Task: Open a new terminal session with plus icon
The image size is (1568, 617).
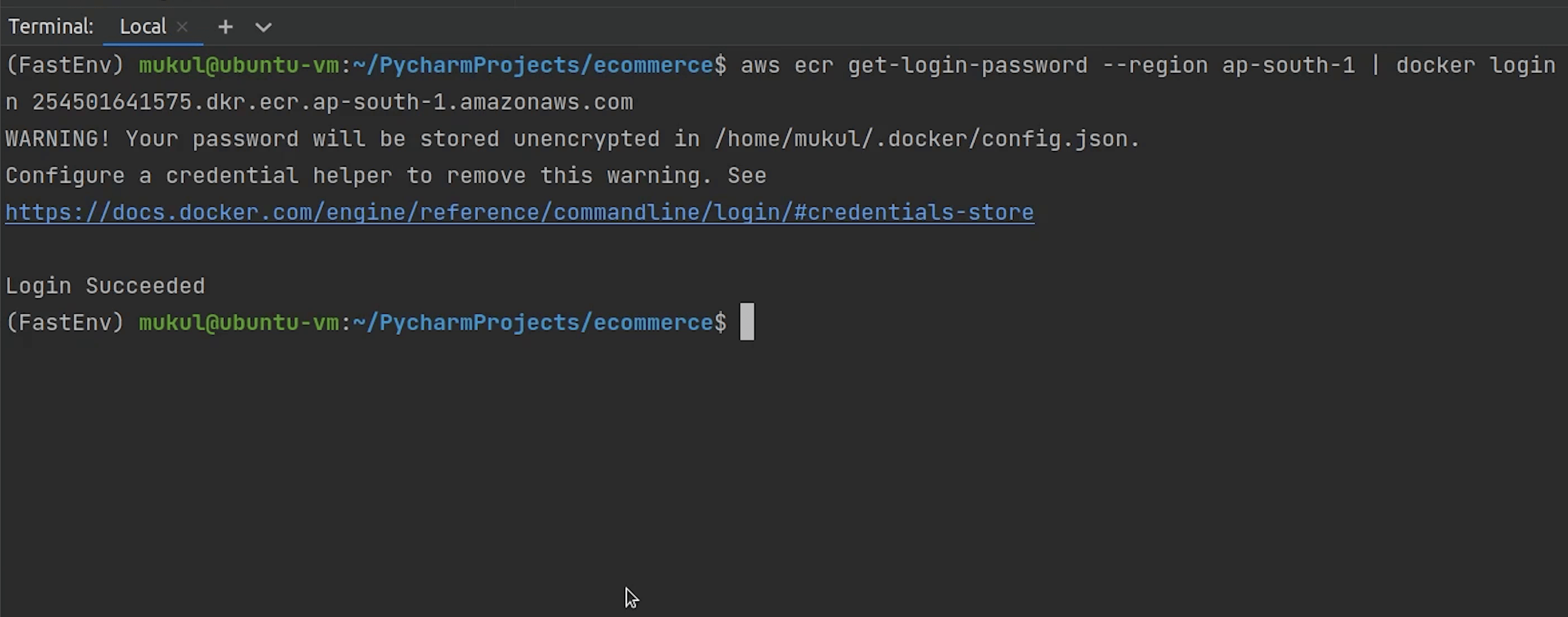Action: pyautogui.click(x=225, y=27)
